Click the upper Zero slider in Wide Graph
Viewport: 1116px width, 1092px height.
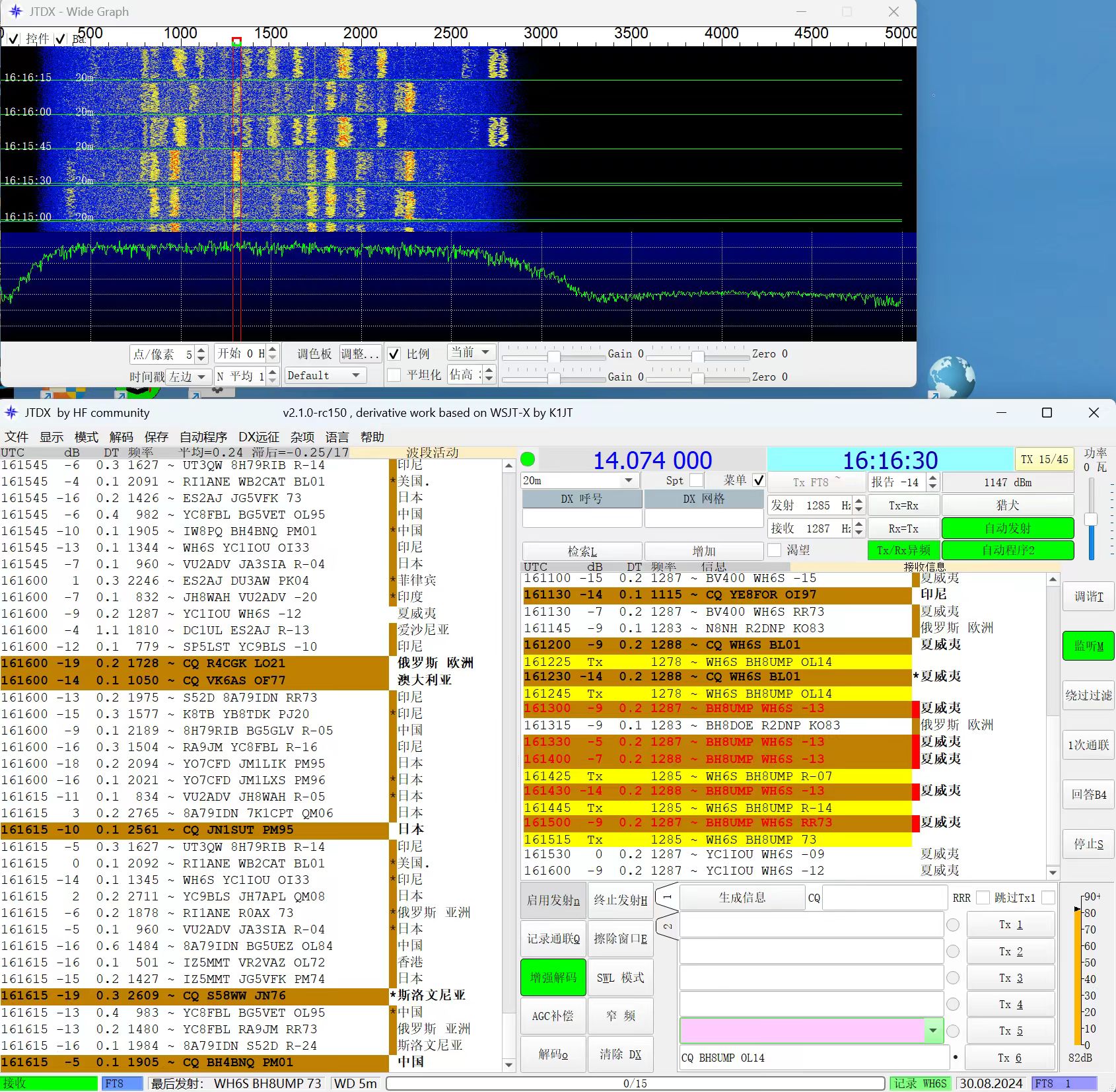[698, 356]
